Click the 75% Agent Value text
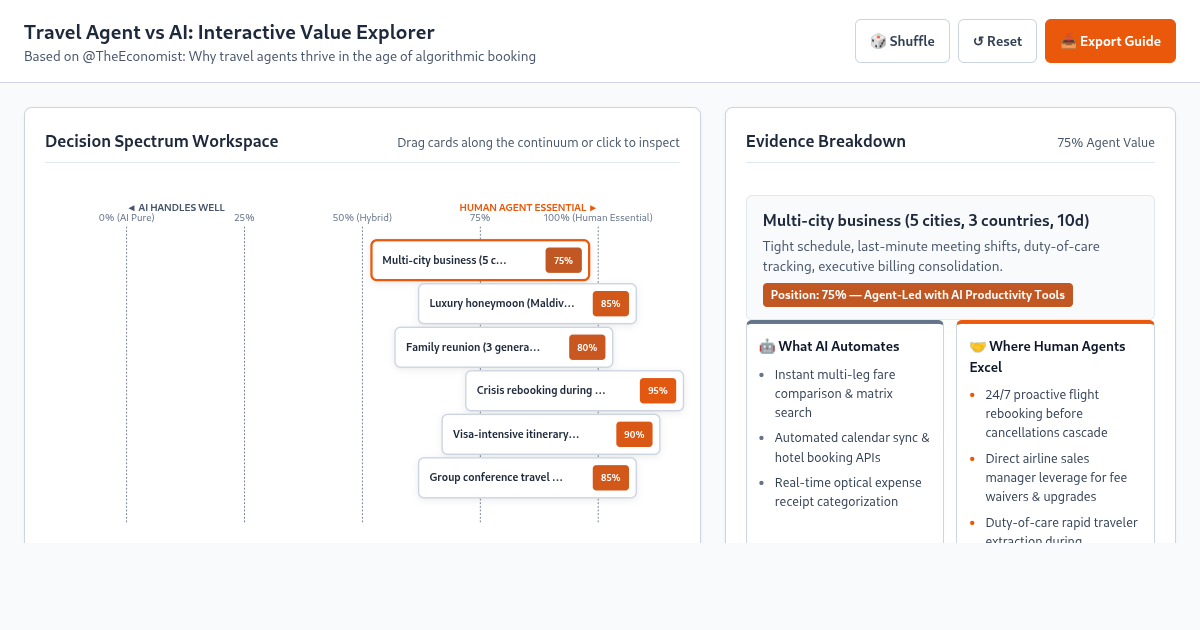Screen dimensions: 1200x630 tap(1106, 142)
